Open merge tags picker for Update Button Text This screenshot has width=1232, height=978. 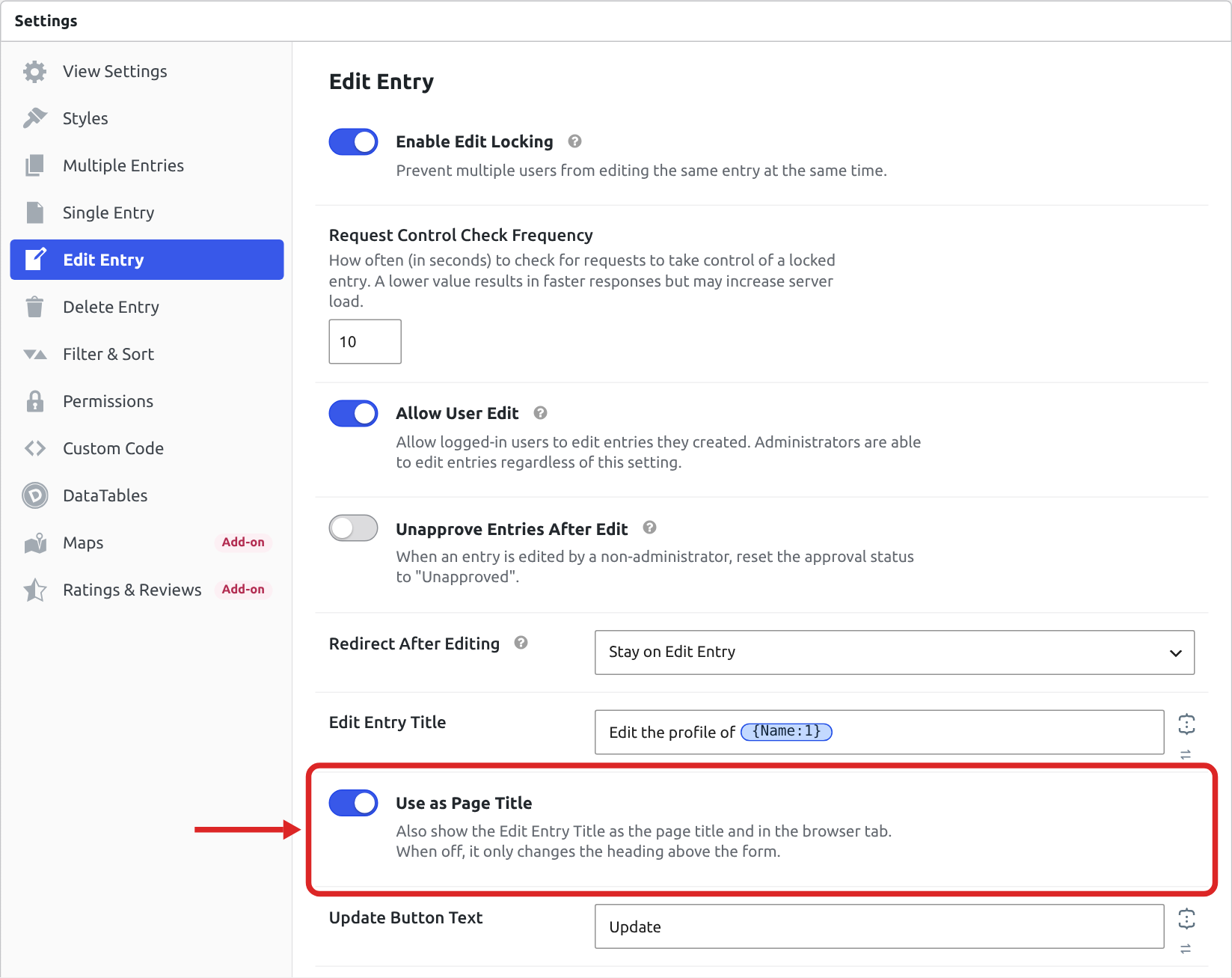(1186, 918)
